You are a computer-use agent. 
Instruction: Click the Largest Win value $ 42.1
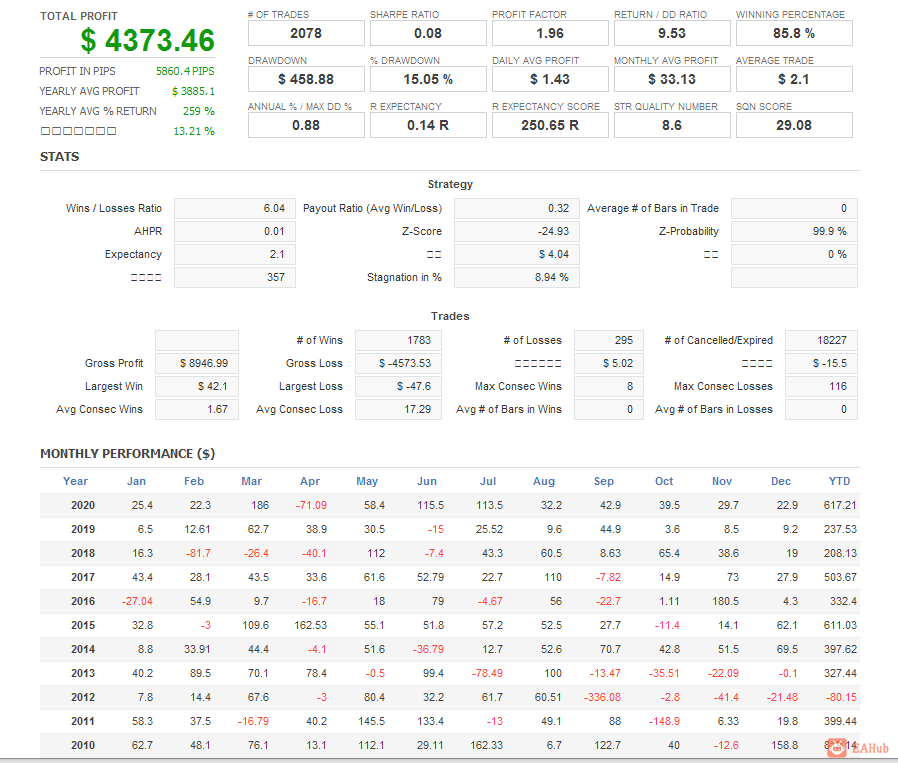[x=196, y=386]
